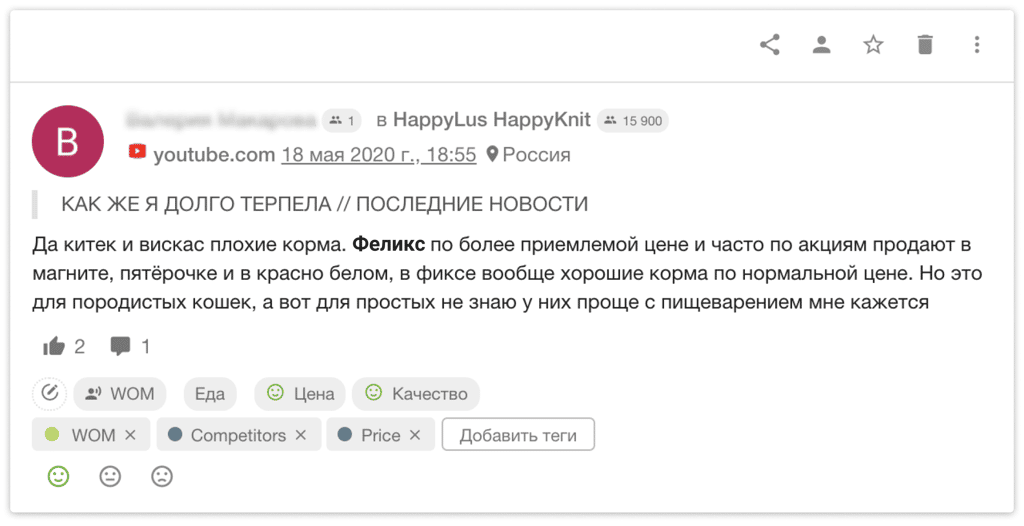Click the highlighted word Феликс
Viewport: 1024px width, 526px height.
[x=389, y=245]
